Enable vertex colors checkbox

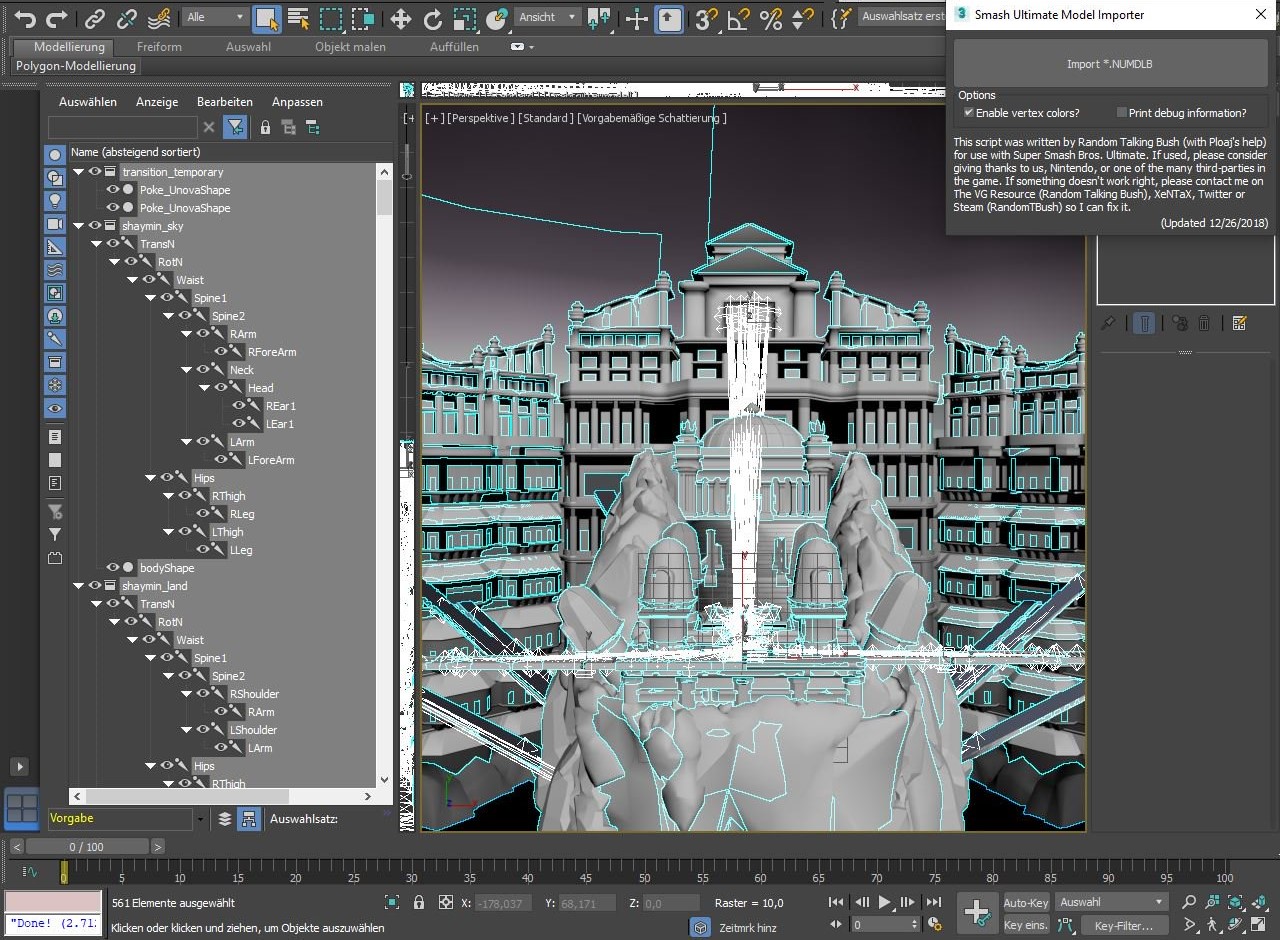(x=969, y=113)
